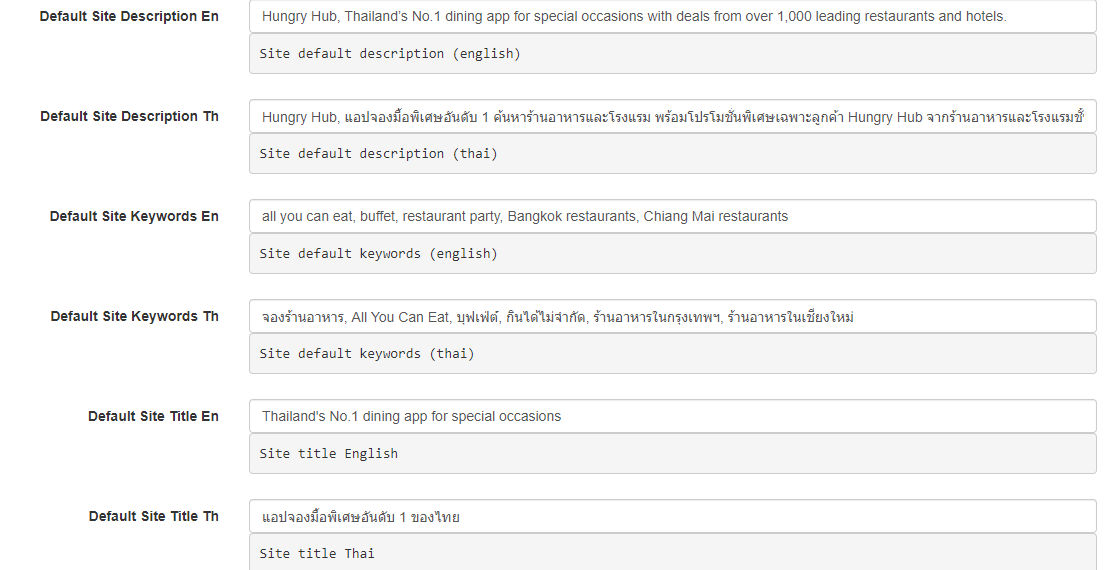Click the 'Default Site Title En' label

pos(153,417)
